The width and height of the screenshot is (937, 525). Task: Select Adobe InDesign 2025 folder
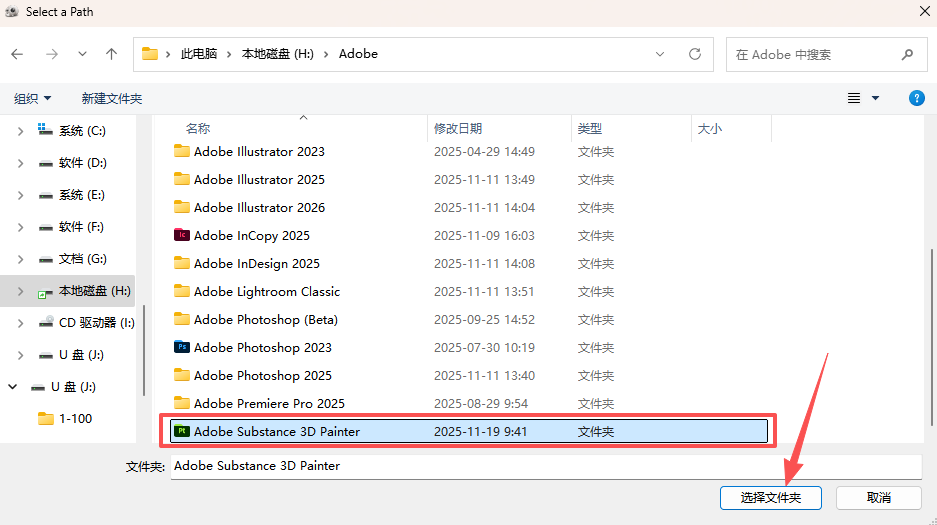[256, 263]
